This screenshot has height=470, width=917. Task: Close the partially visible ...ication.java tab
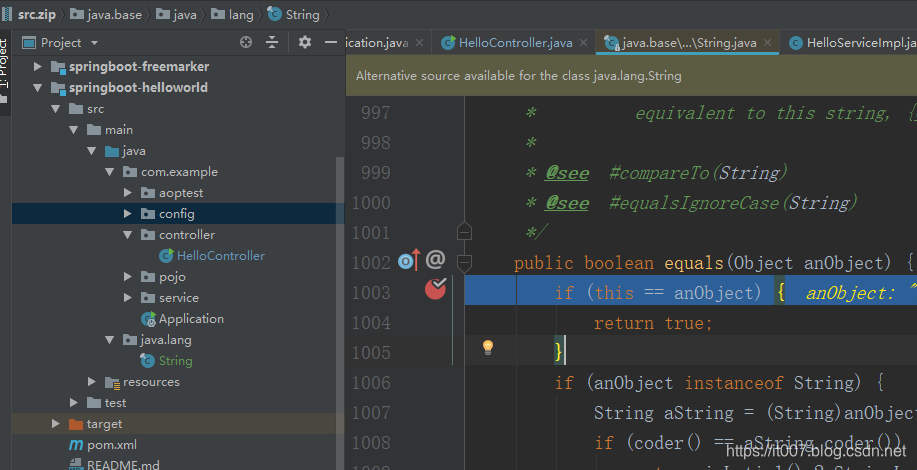[419, 43]
